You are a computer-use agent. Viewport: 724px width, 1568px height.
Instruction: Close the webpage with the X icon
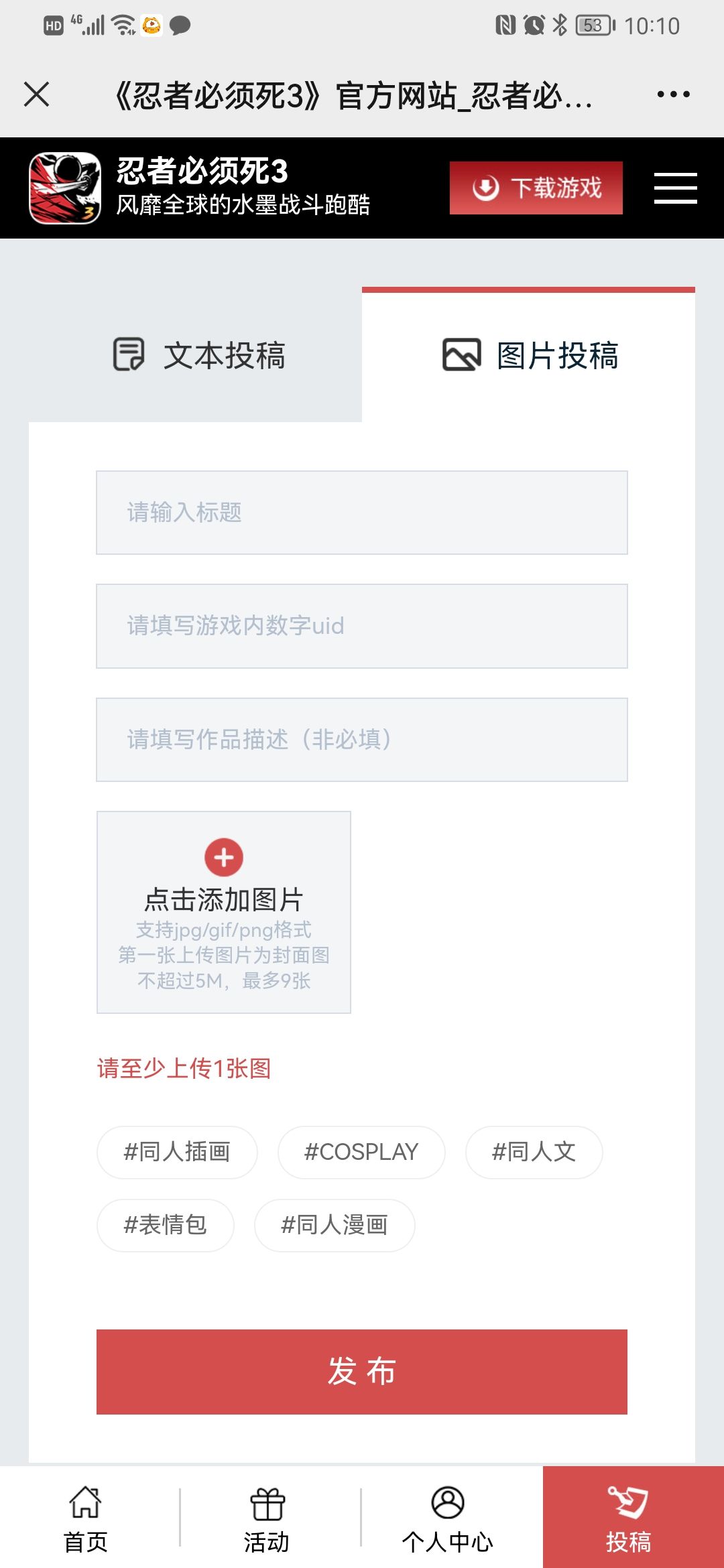[x=36, y=94]
